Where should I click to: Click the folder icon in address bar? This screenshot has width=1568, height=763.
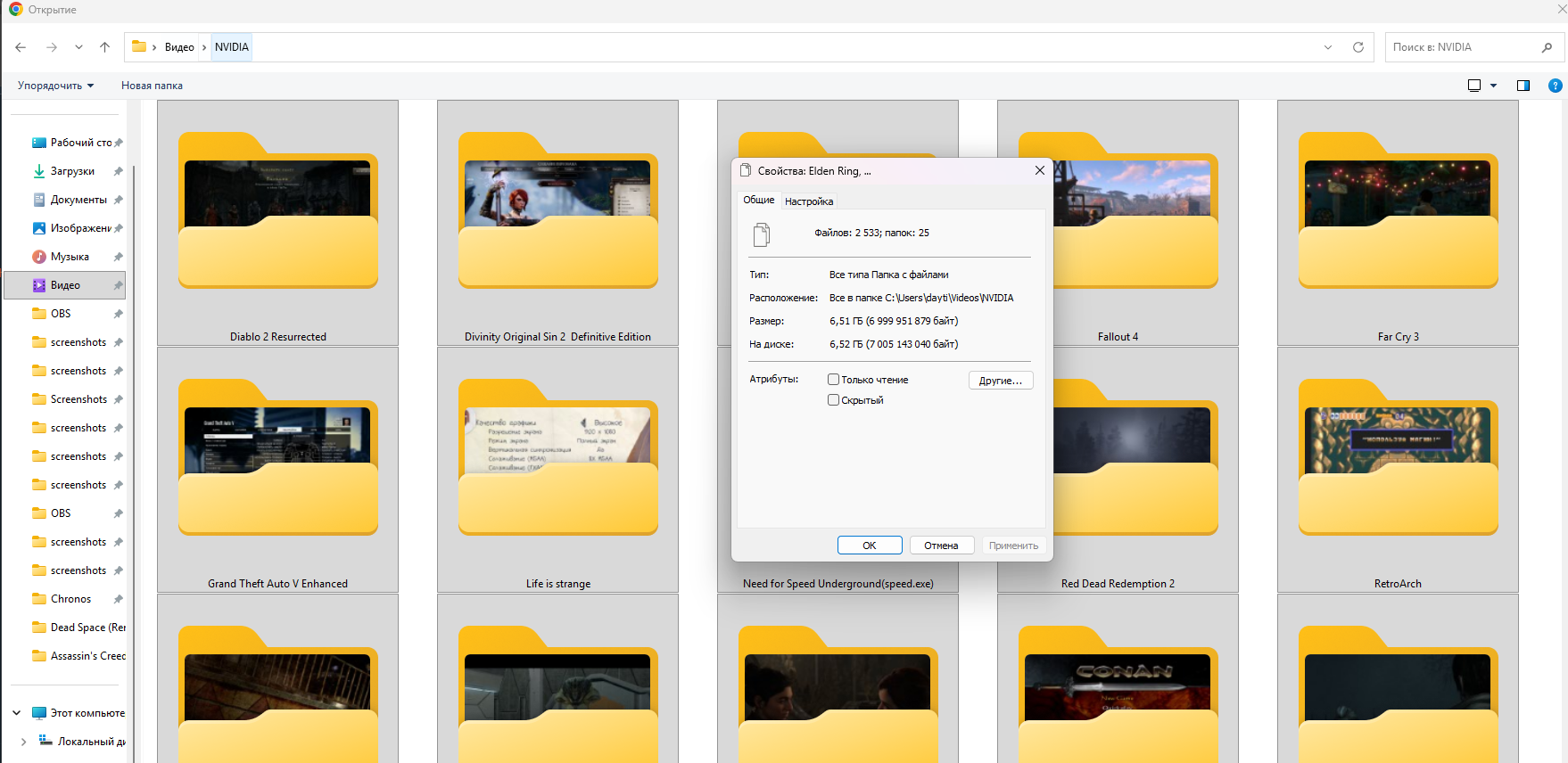pos(139,46)
